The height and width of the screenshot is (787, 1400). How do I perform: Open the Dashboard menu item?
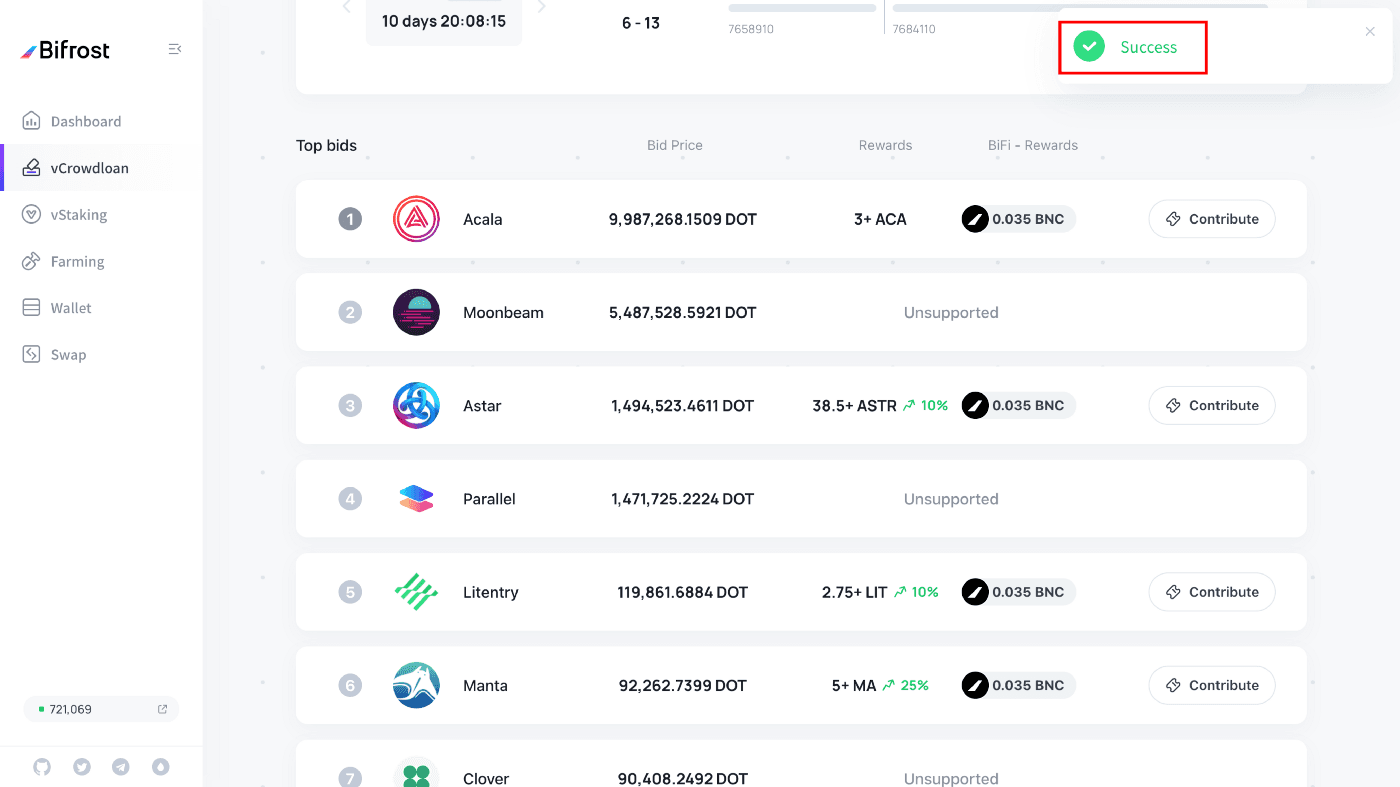coord(86,121)
